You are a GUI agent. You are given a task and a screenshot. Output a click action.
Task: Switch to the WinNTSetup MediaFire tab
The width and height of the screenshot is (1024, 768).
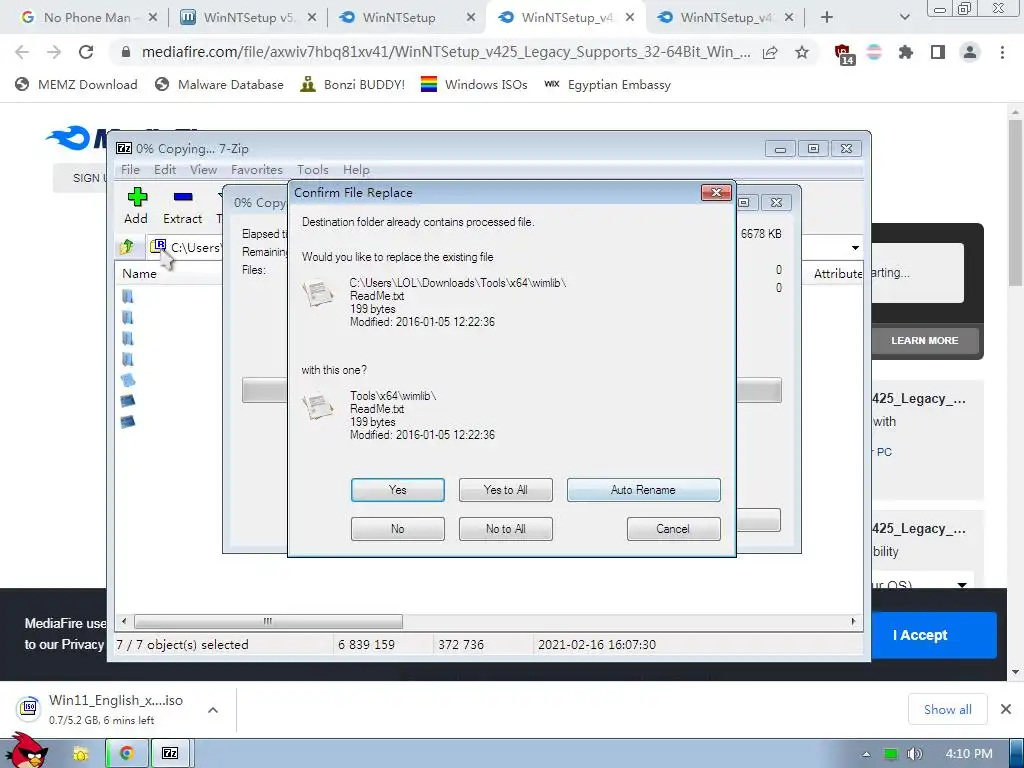399,18
